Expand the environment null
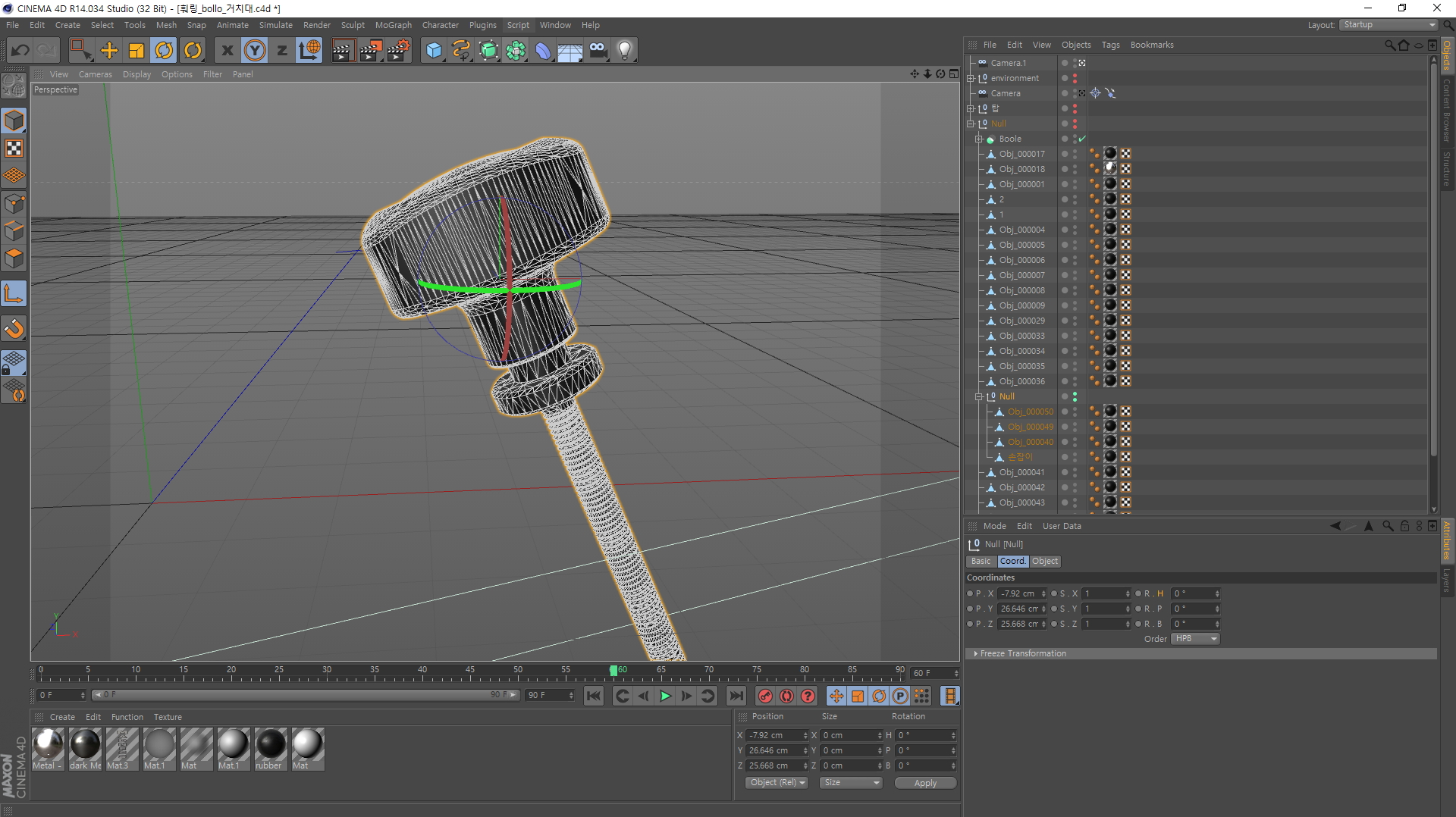This screenshot has width=1456, height=817. point(971,78)
